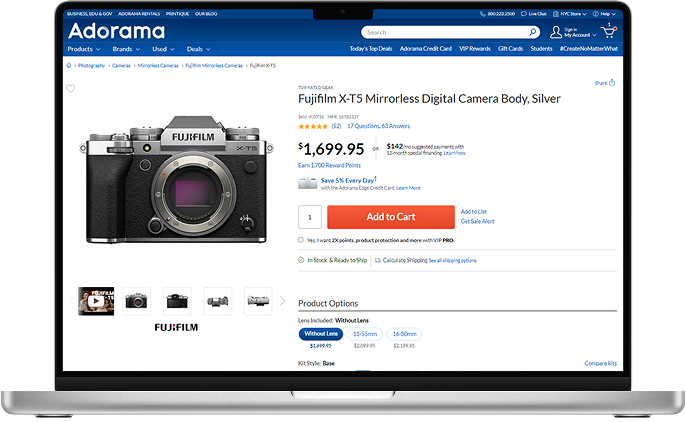Viewport: 686px width, 422px height.
Task: Click the Calculate Shipping truck icon
Action: click(378, 261)
